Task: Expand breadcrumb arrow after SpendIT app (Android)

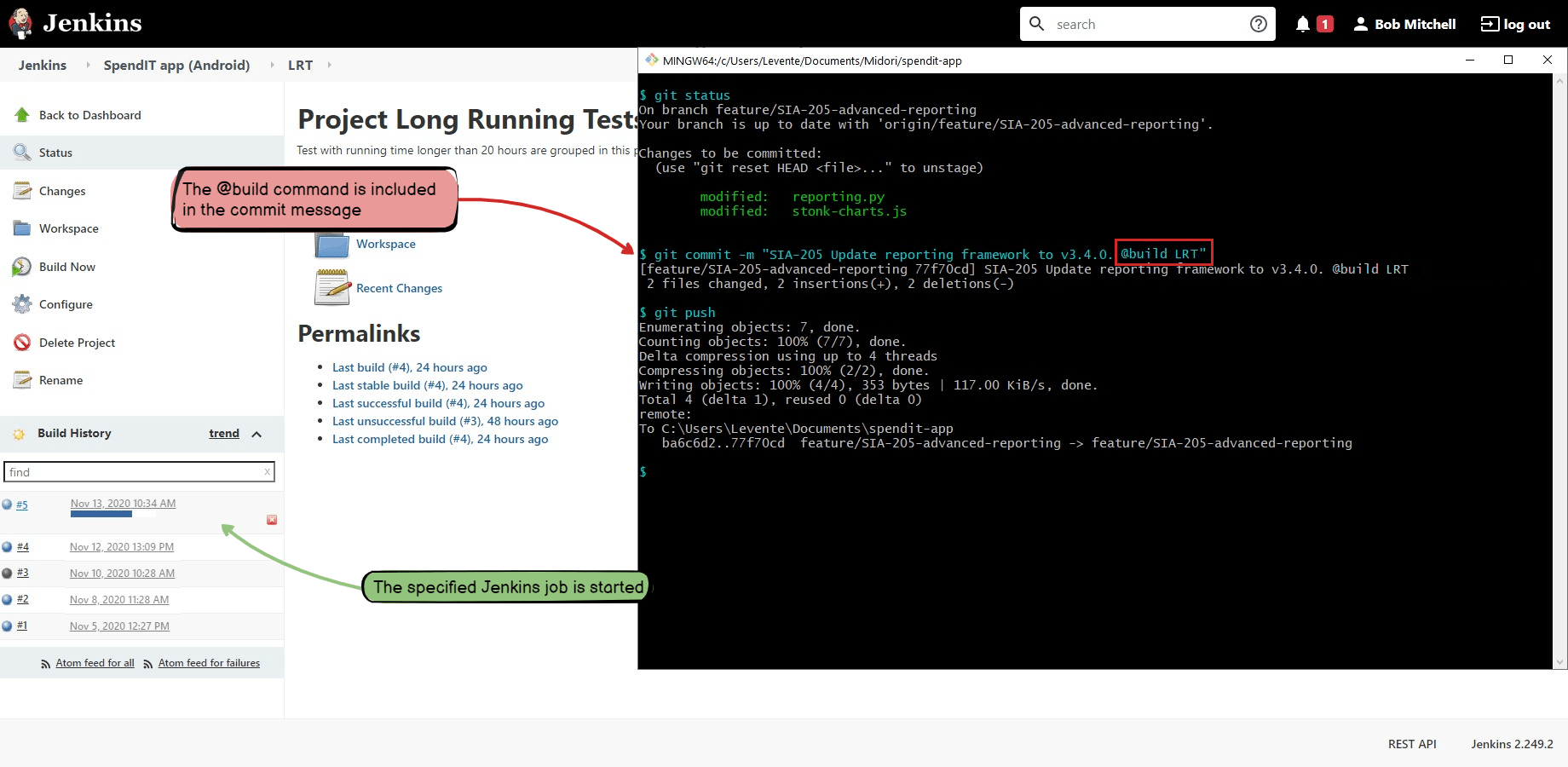Action: pyautogui.click(x=272, y=65)
